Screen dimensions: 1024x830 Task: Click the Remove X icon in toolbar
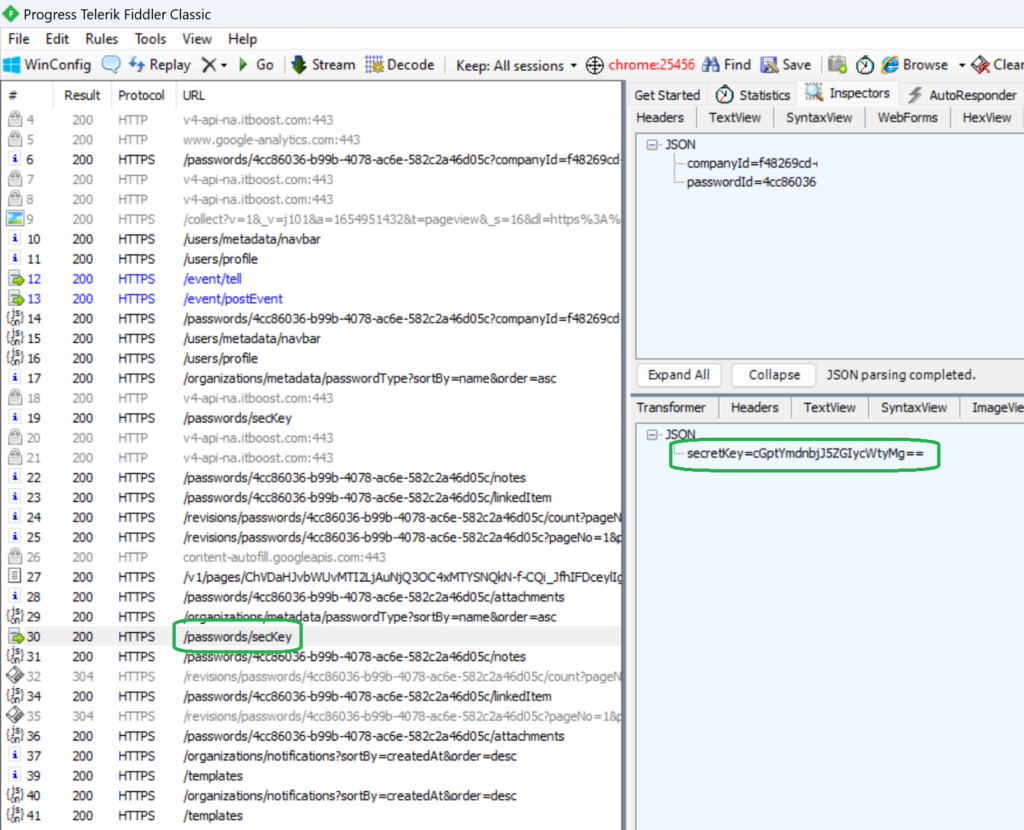click(209, 65)
